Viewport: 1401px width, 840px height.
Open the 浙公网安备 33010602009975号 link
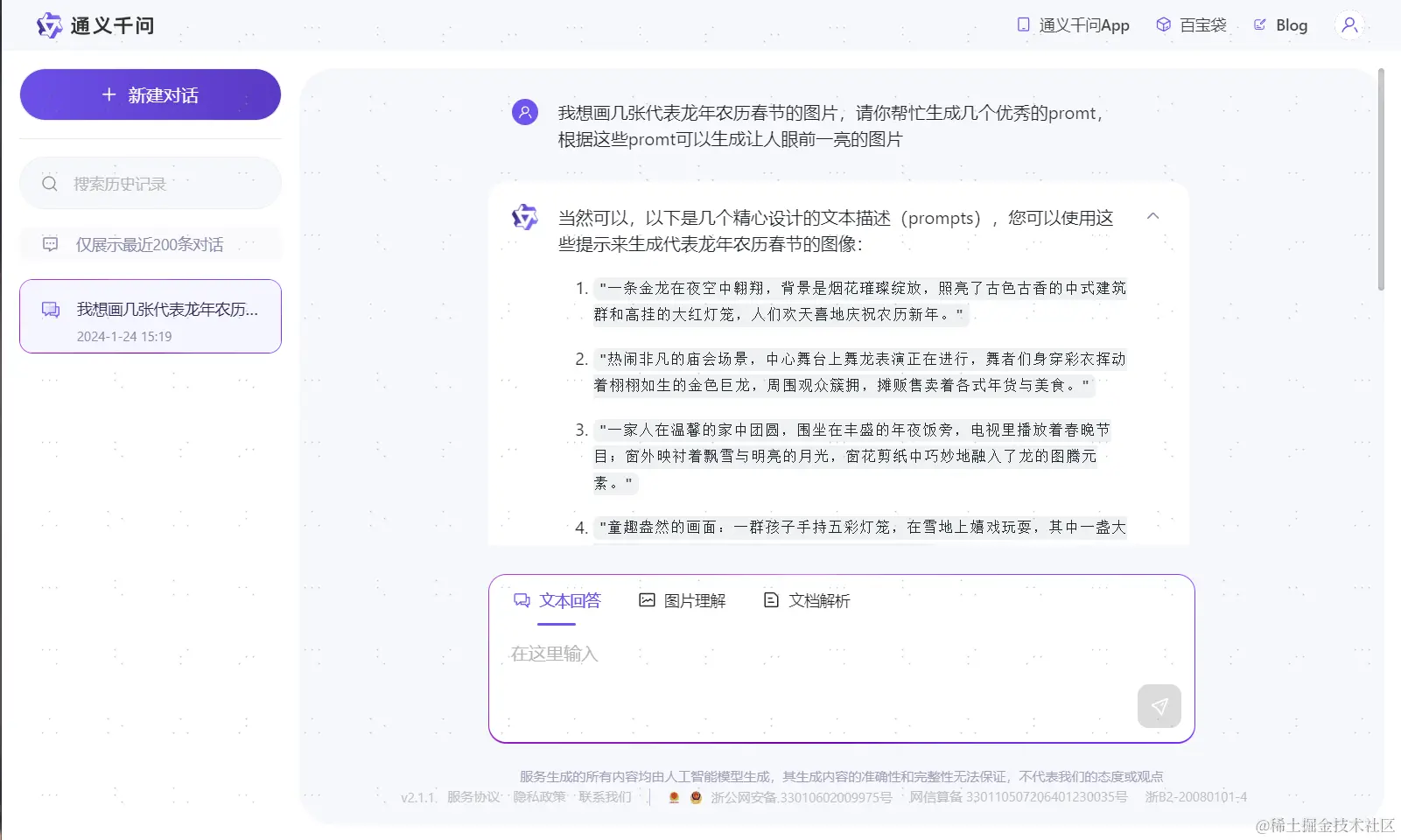[x=801, y=797]
